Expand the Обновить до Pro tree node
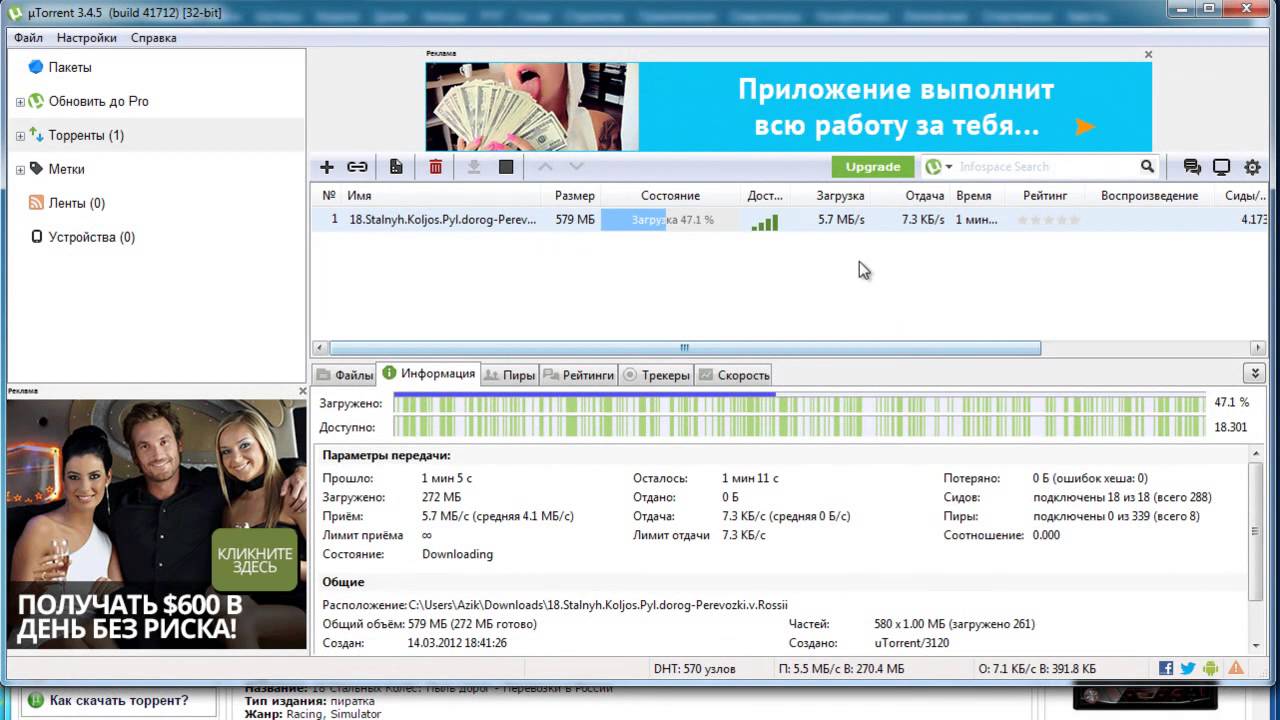The width and height of the screenshot is (1280, 720). (x=20, y=102)
